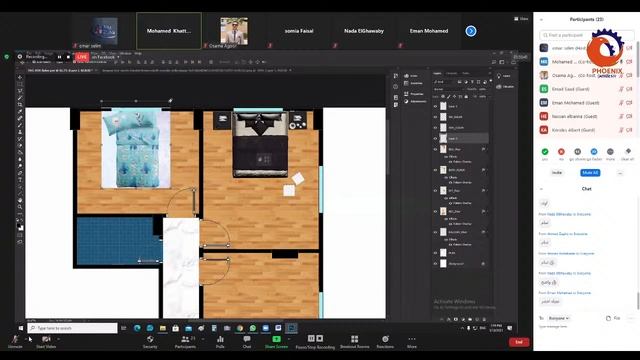
Task: Toggle Pause/Stop Recording
Action: point(315,342)
